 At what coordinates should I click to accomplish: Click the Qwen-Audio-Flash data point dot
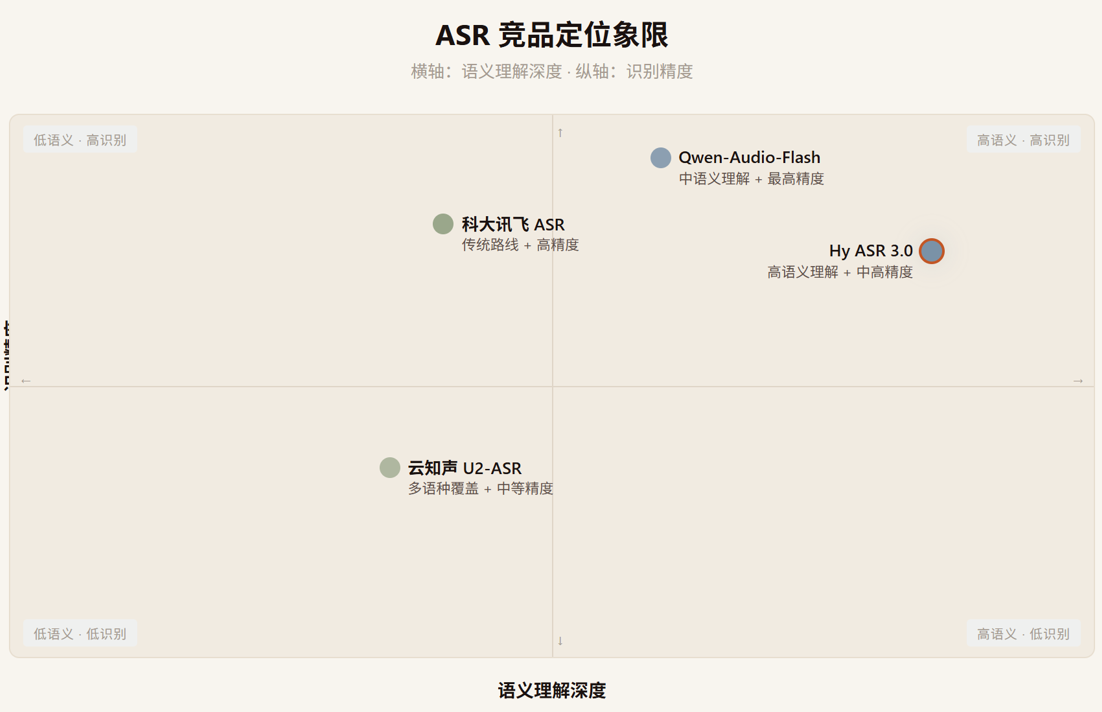click(661, 157)
